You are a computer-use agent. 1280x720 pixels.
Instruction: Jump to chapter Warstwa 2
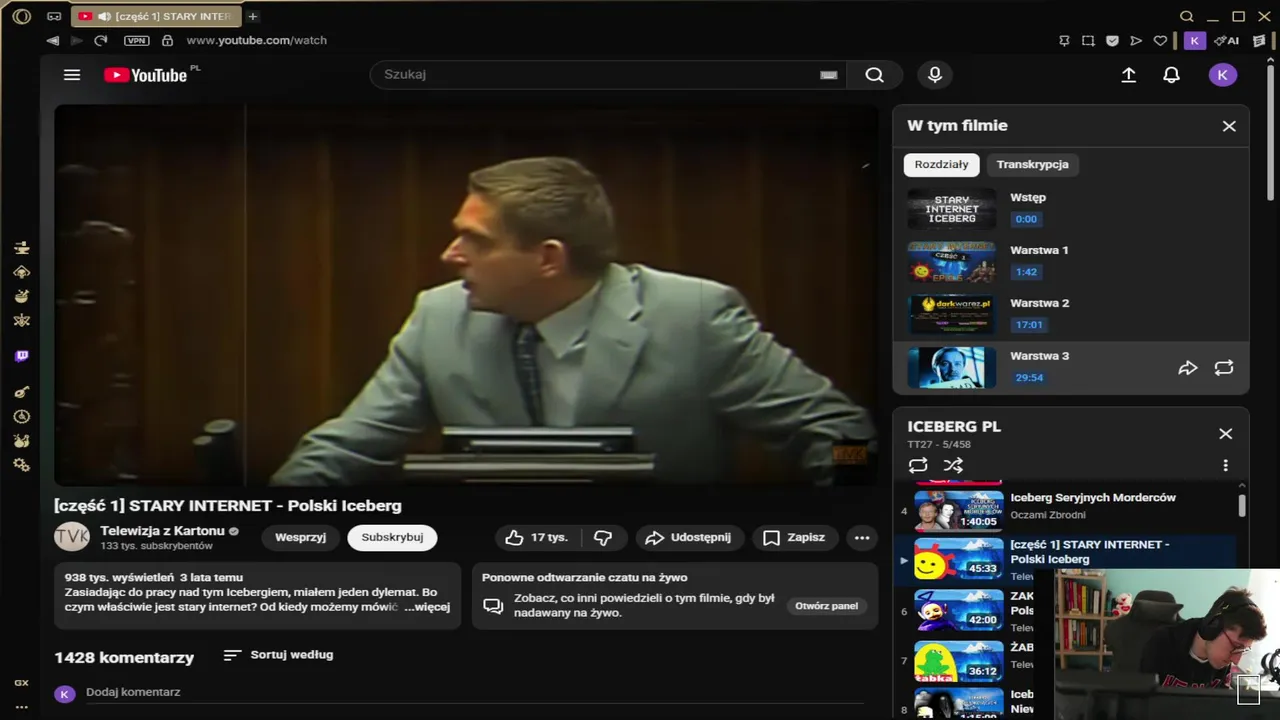pyautogui.click(x=1072, y=314)
